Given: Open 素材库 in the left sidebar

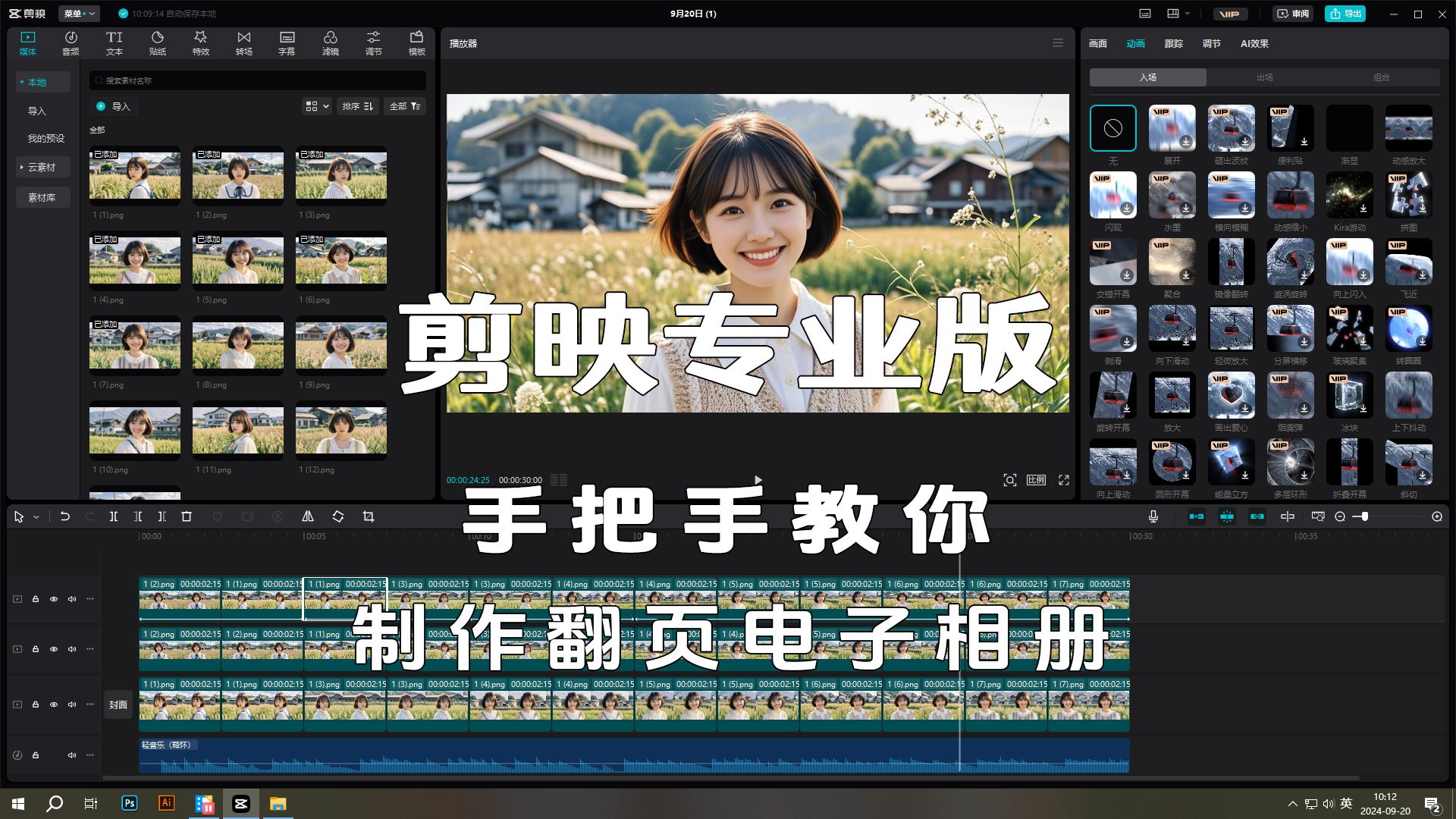Looking at the screenshot, I should [42, 197].
